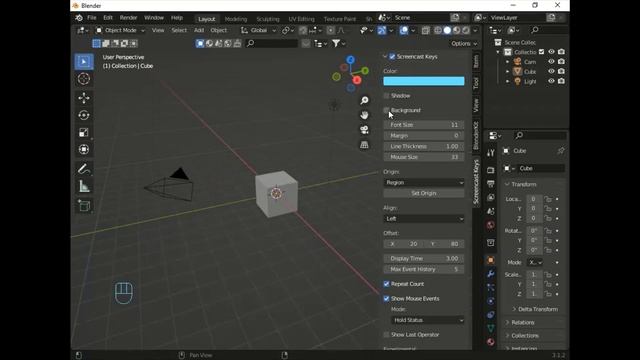640x360 pixels.
Task: Open Object Data green triangle icon
Action: coord(491,328)
